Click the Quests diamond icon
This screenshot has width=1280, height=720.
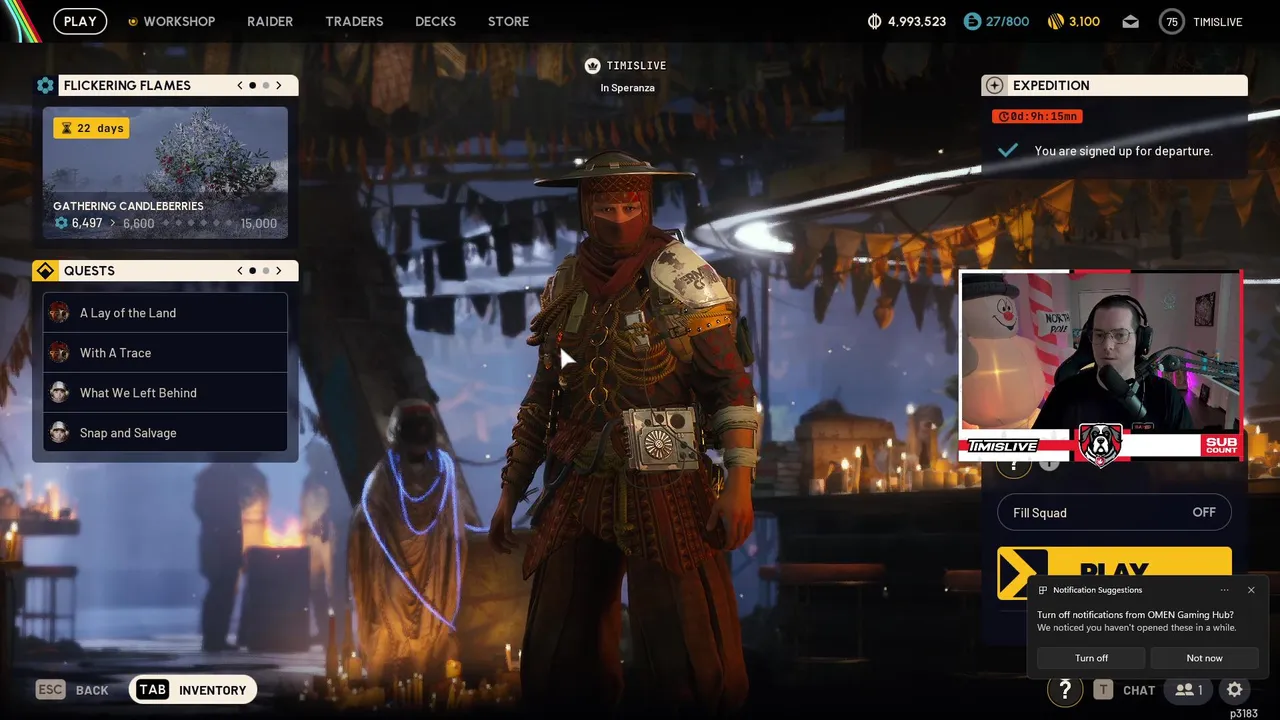click(x=45, y=271)
